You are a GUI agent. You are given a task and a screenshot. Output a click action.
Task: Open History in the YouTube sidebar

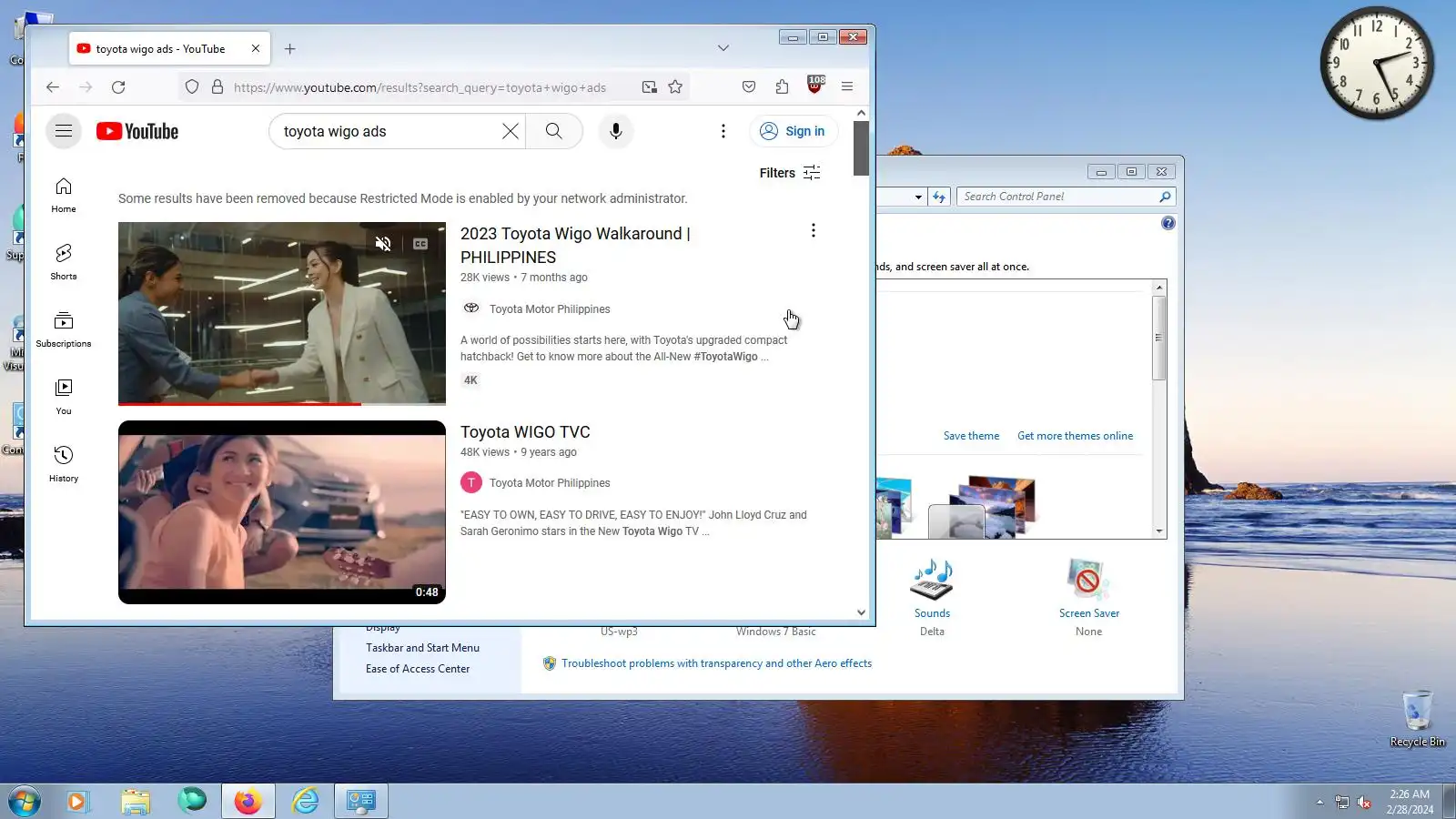(64, 464)
